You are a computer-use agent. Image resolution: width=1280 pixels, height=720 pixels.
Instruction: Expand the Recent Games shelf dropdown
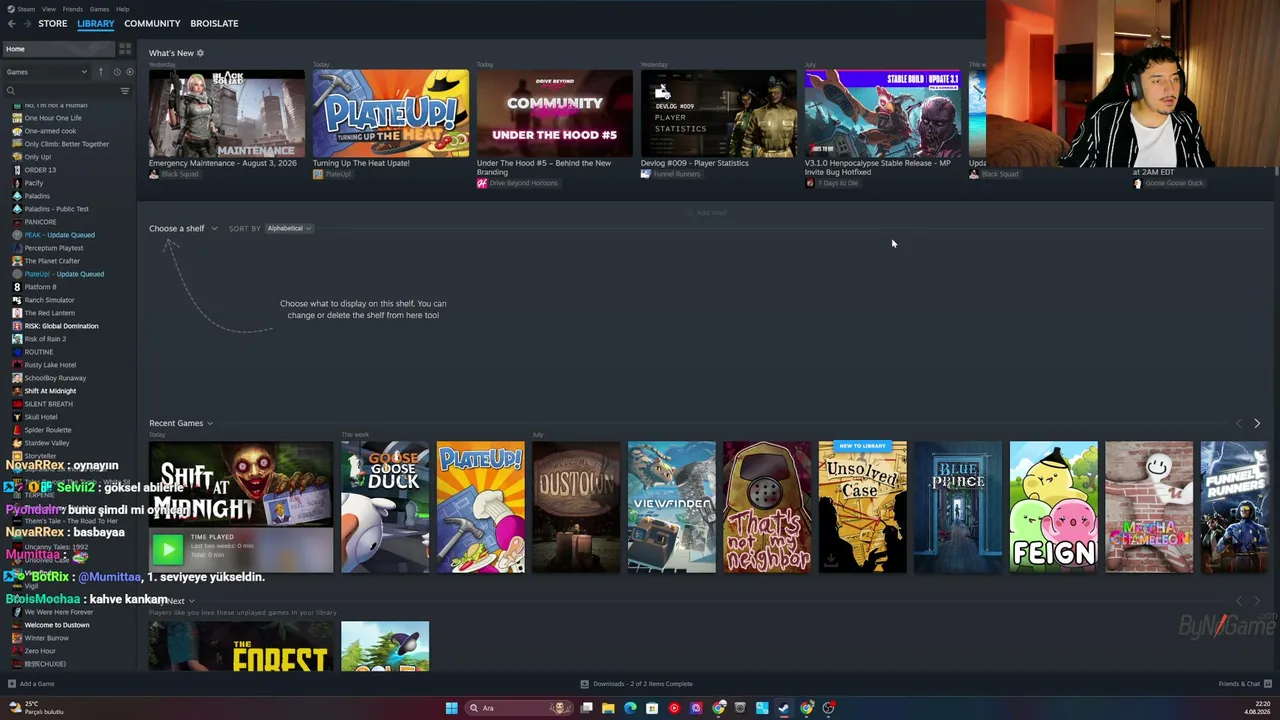coord(181,424)
